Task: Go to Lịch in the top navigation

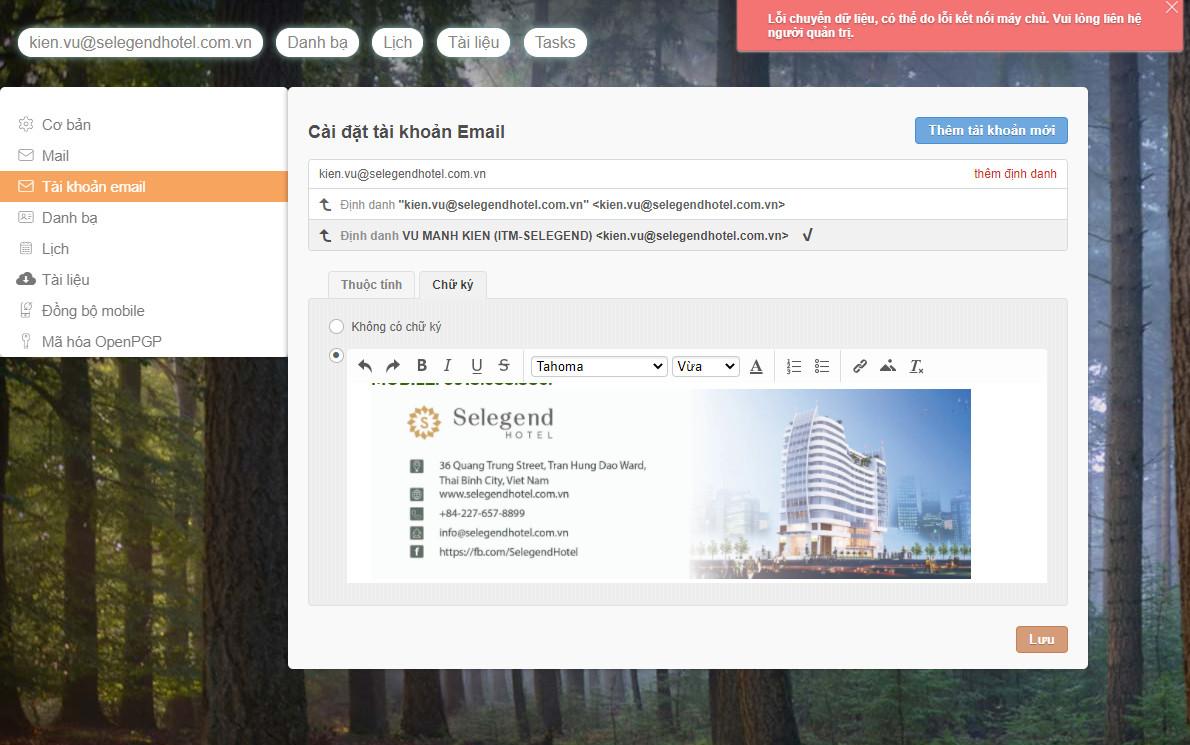Action: (398, 42)
